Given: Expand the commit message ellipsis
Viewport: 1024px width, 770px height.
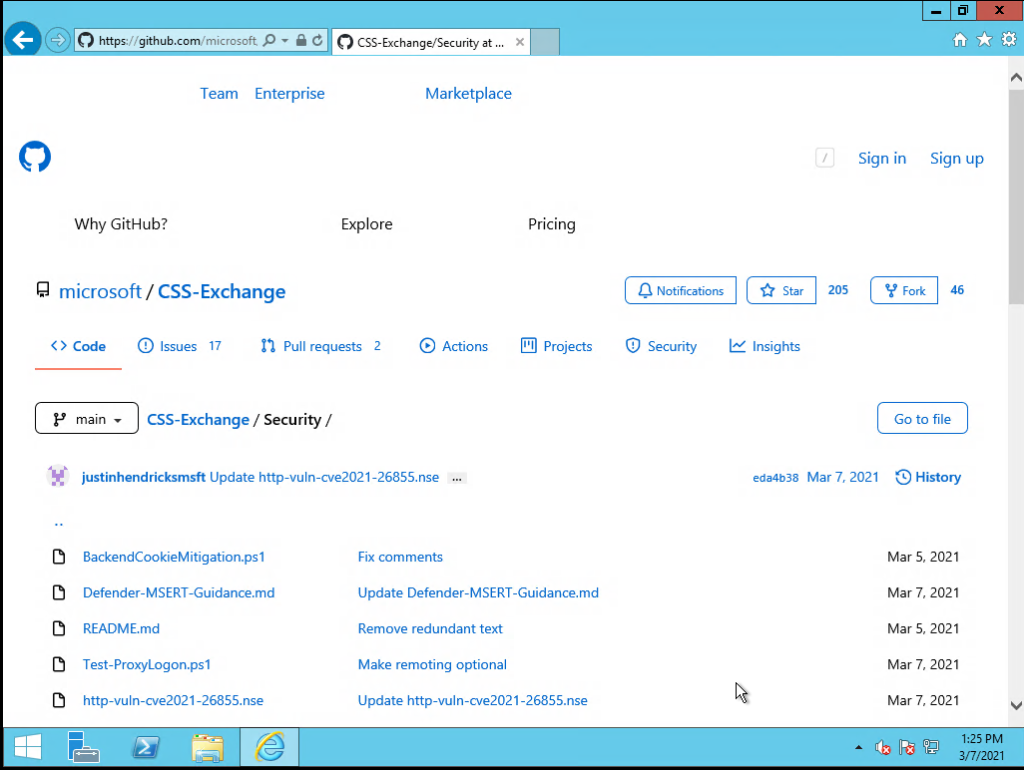Looking at the screenshot, I should coord(457,478).
